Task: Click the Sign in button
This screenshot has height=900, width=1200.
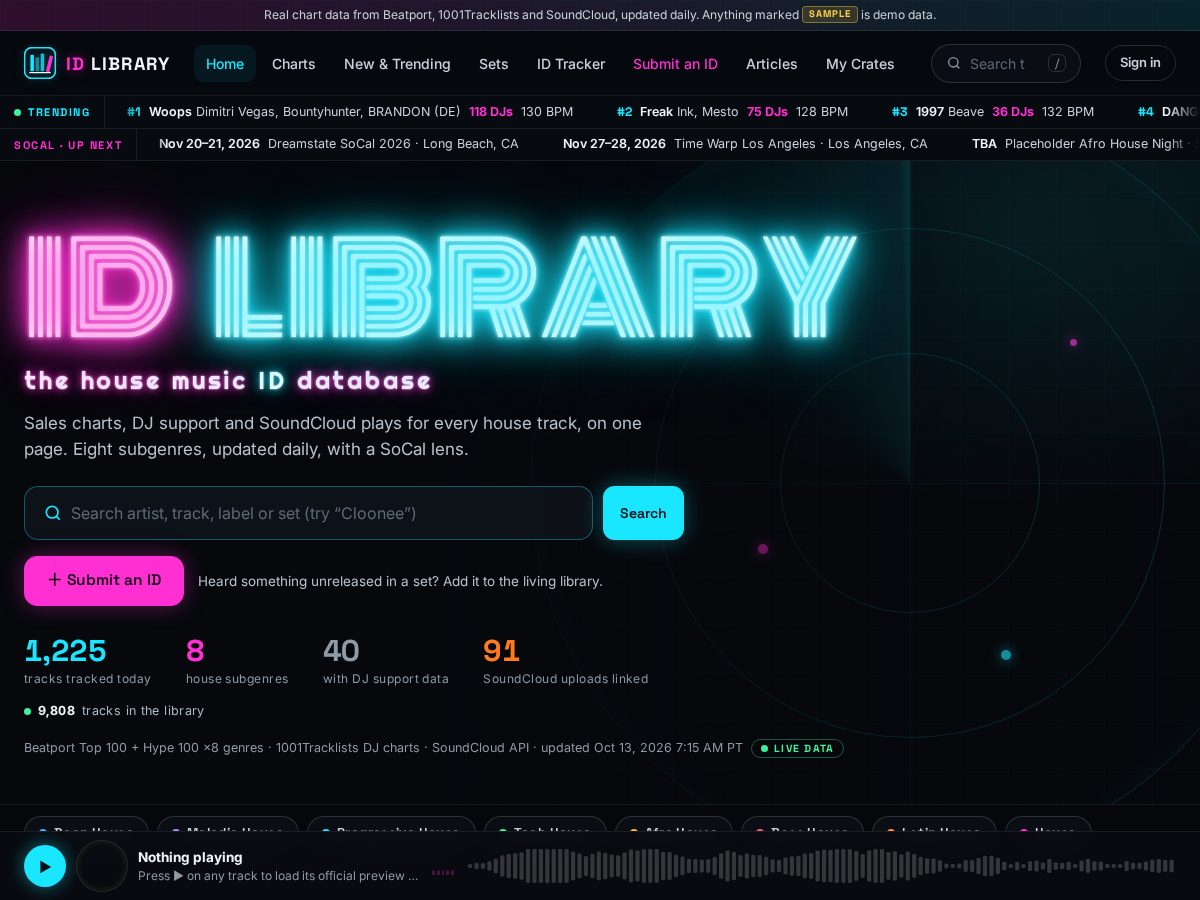Action: [x=1140, y=63]
